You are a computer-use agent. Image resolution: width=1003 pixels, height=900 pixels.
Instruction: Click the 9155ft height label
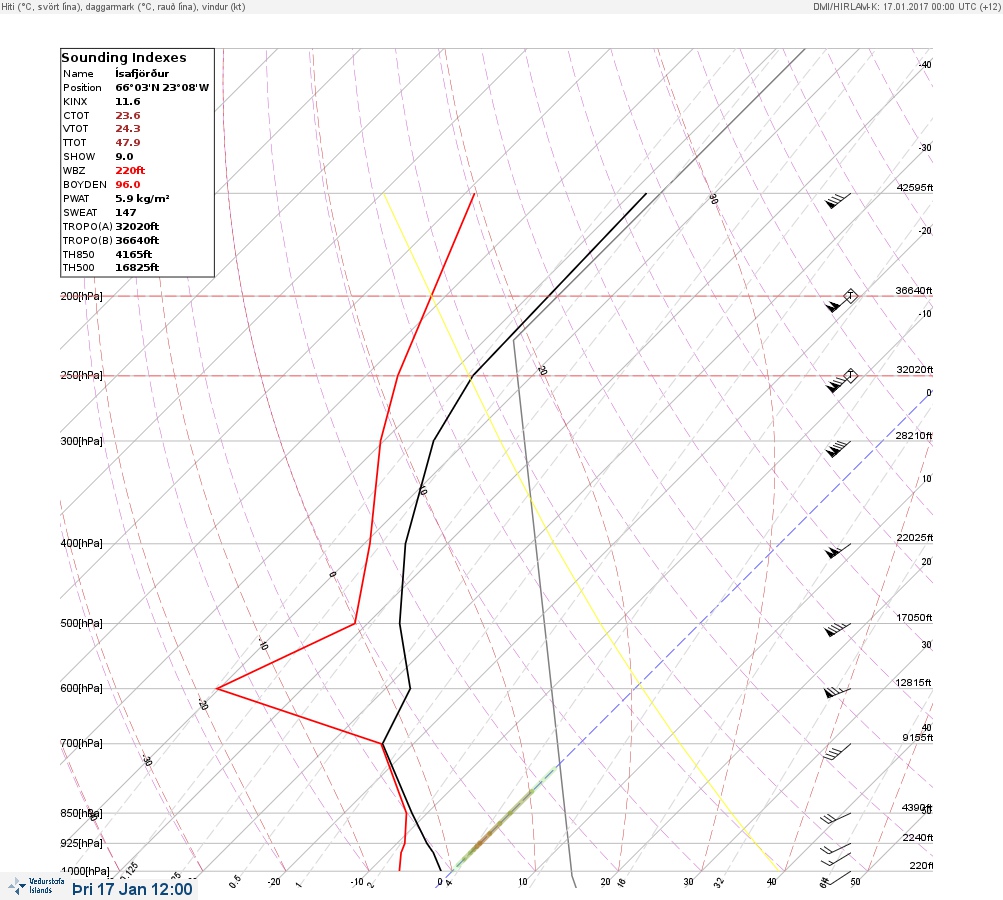[918, 738]
